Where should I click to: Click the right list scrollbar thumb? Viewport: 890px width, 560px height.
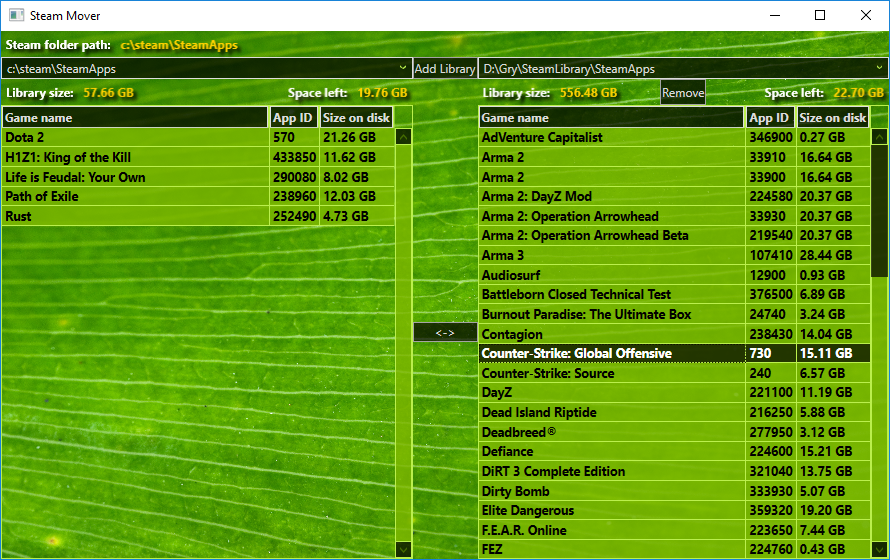click(x=879, y=211)
